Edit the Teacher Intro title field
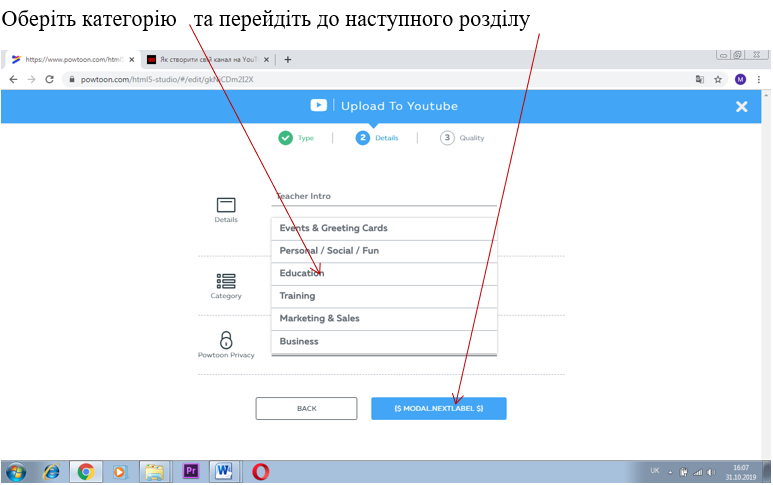 pyautogui.click(x=384, y=196)
